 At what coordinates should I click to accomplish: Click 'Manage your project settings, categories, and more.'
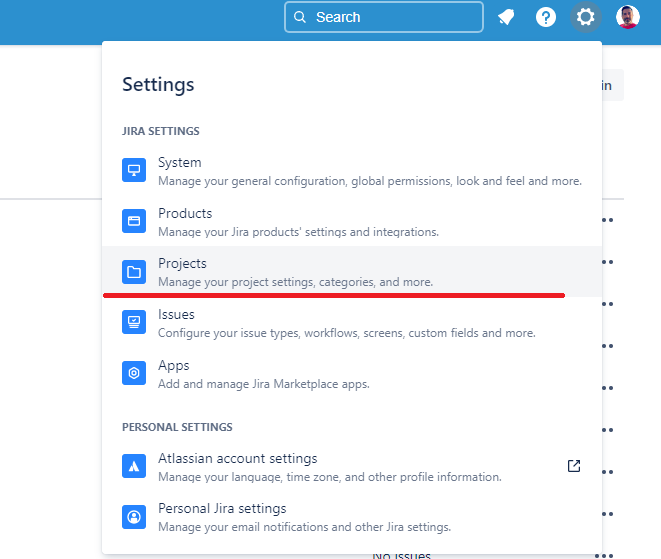coord(296,282)
